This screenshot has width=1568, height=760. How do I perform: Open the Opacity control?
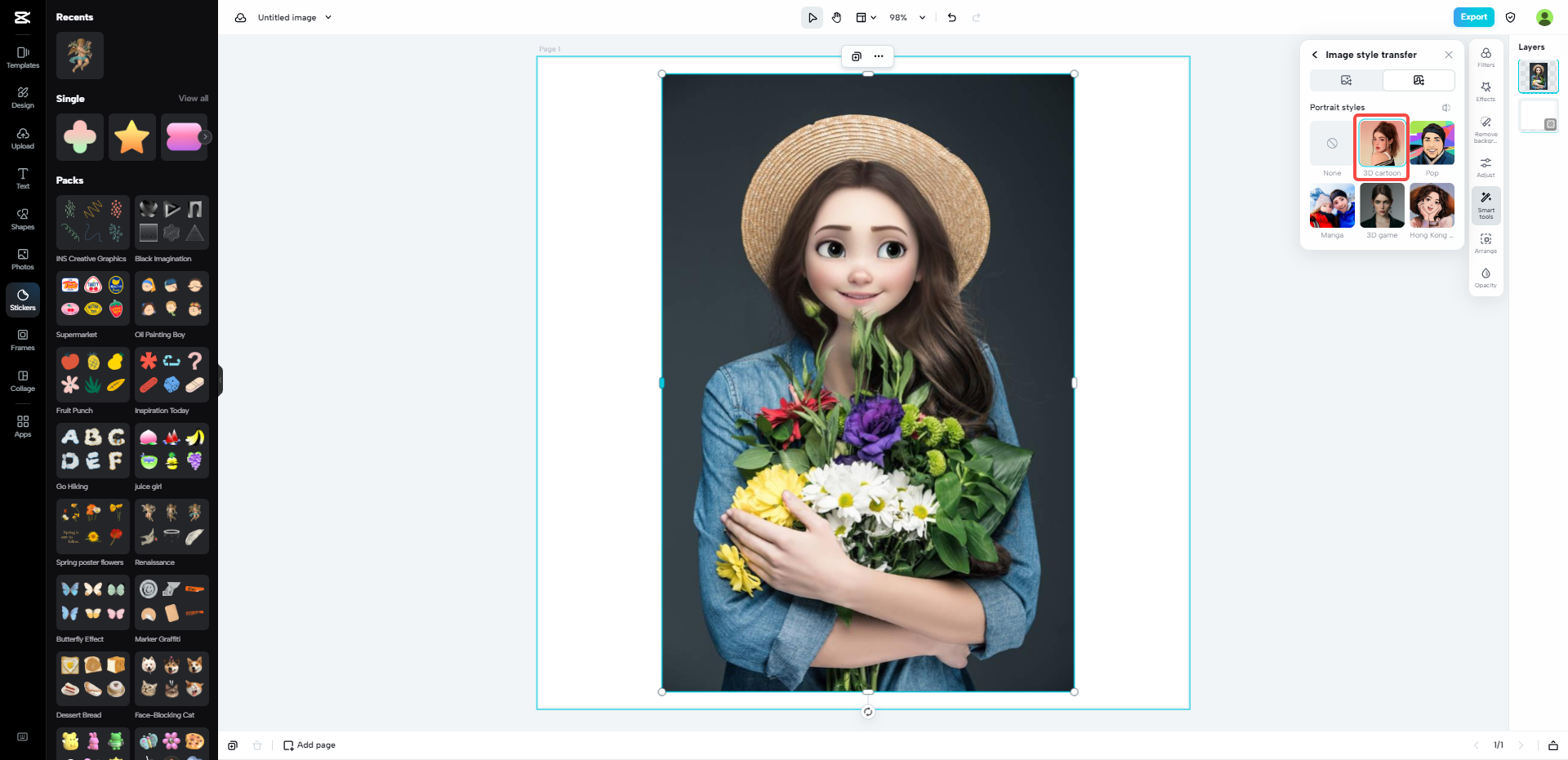tap(1486, 278)
